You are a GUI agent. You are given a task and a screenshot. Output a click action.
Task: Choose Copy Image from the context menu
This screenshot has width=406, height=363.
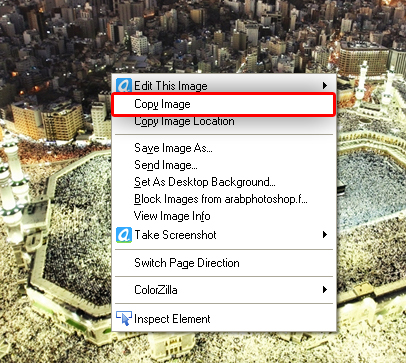click(x=223, y=104)
